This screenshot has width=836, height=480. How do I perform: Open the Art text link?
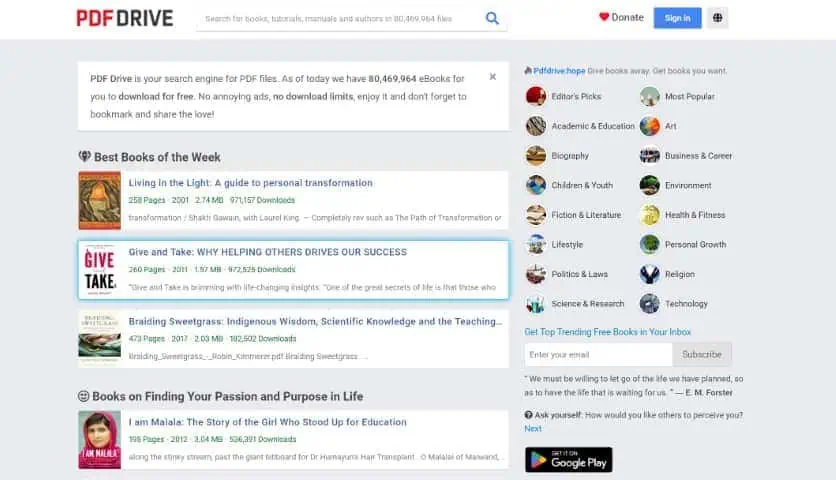pos(671,126)
